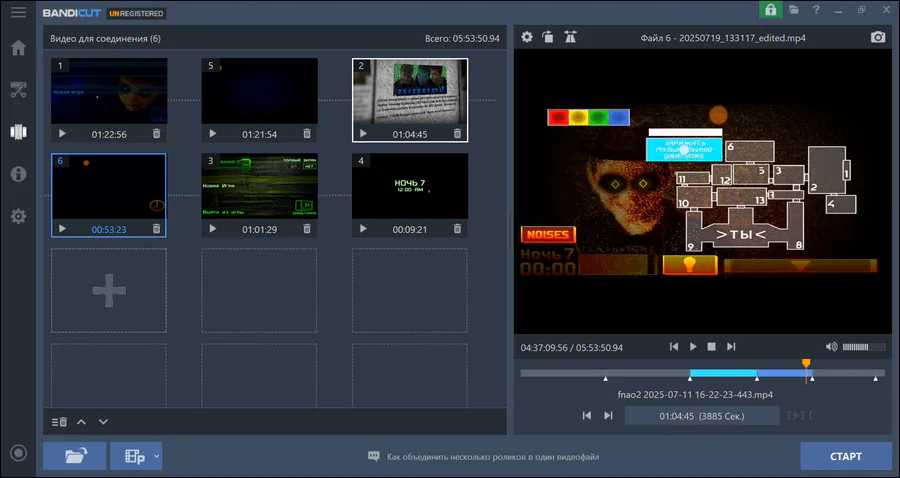Viewport: 900px width, 478px height.
Task: Play clip 3 preview
Action: (x=212, y=228)
